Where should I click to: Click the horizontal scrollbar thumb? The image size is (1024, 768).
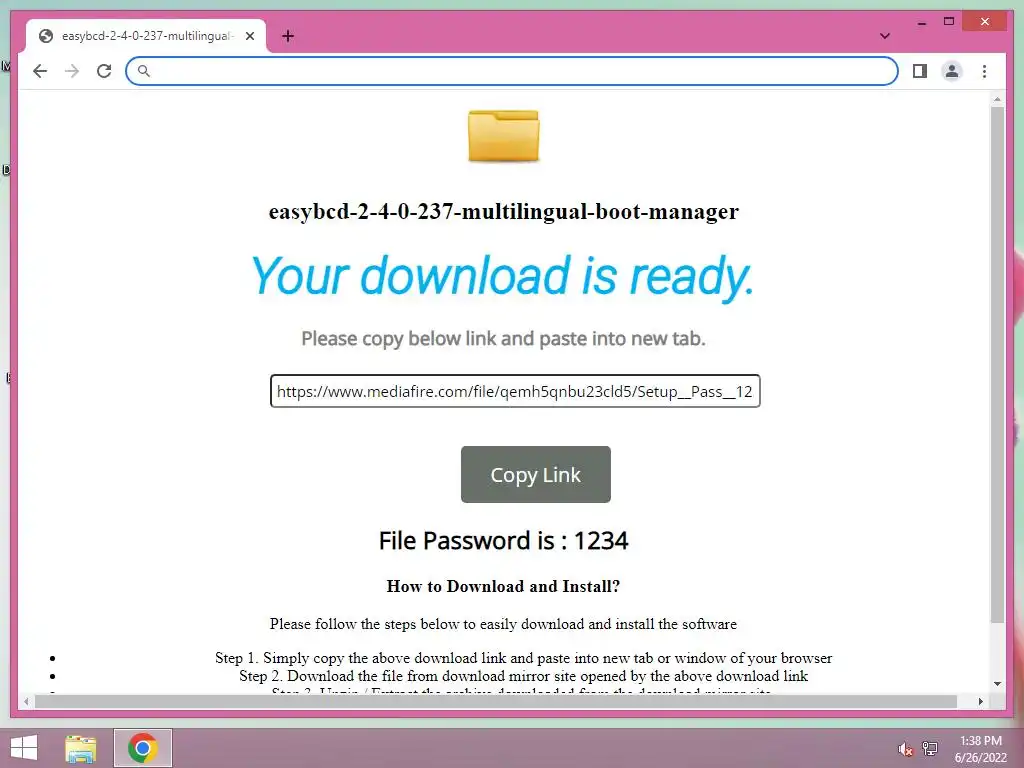click(496, 701)
